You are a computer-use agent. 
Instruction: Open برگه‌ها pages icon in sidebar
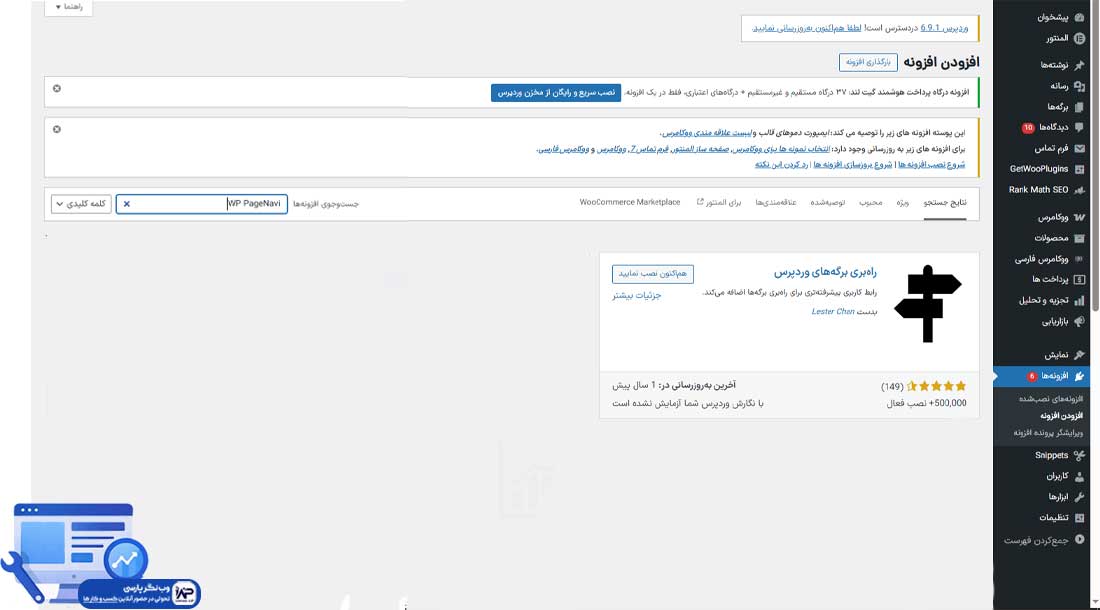pyautogui.click(x=1079, y=107)
